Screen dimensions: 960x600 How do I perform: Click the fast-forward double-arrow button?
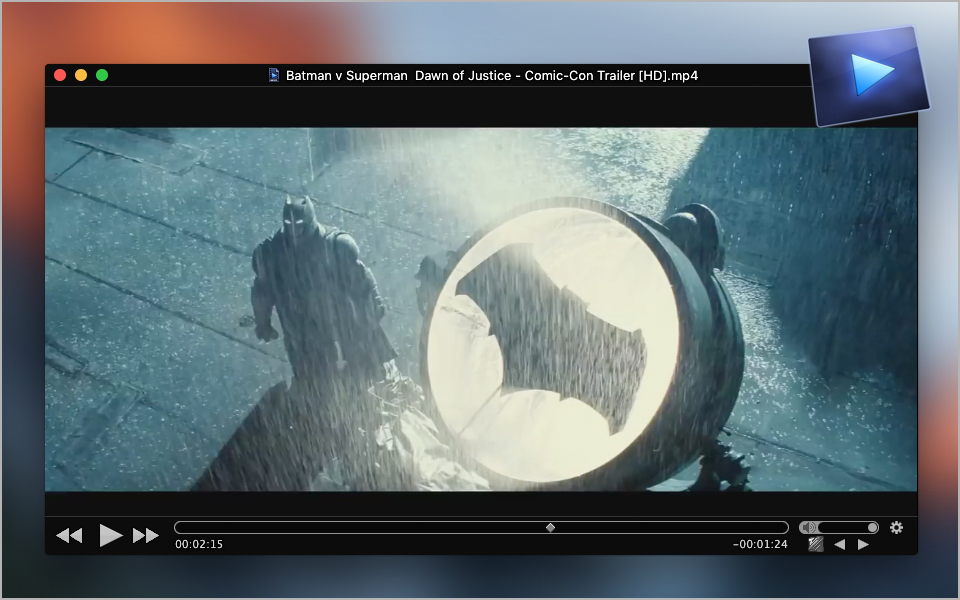click(146, 536)
